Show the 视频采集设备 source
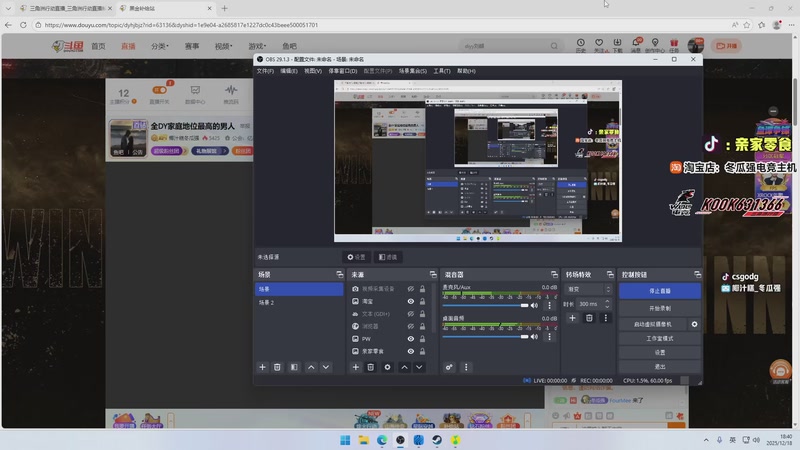 tap(410, 289)
